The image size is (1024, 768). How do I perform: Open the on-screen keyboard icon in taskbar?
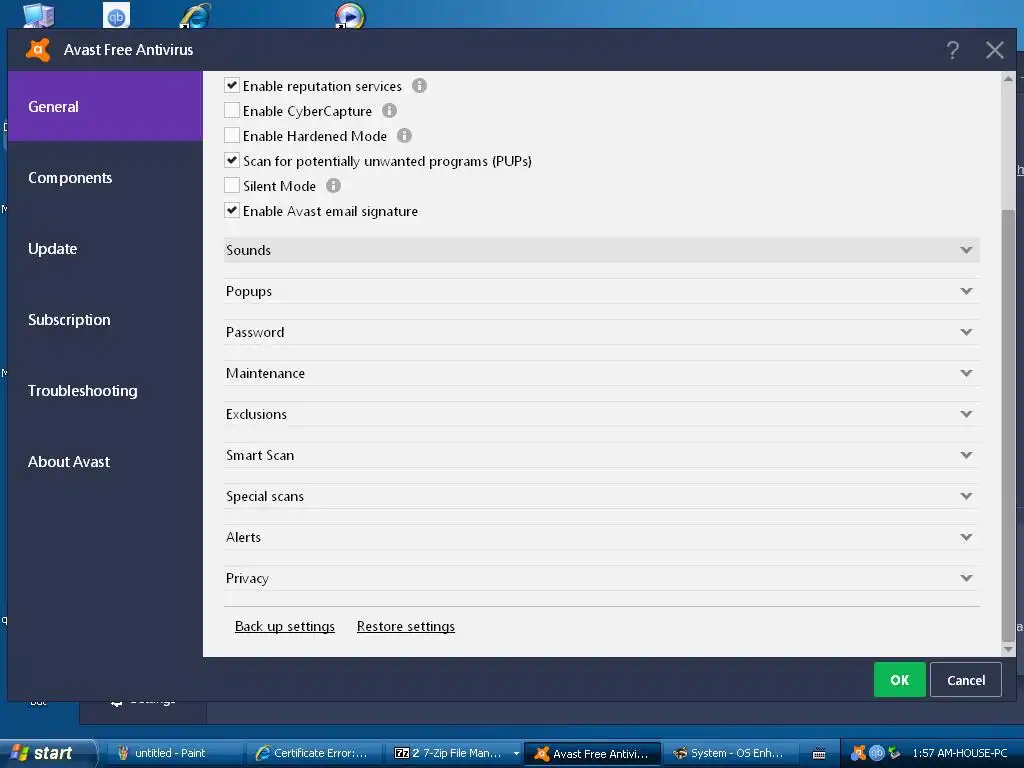click(x=819, y=754)
